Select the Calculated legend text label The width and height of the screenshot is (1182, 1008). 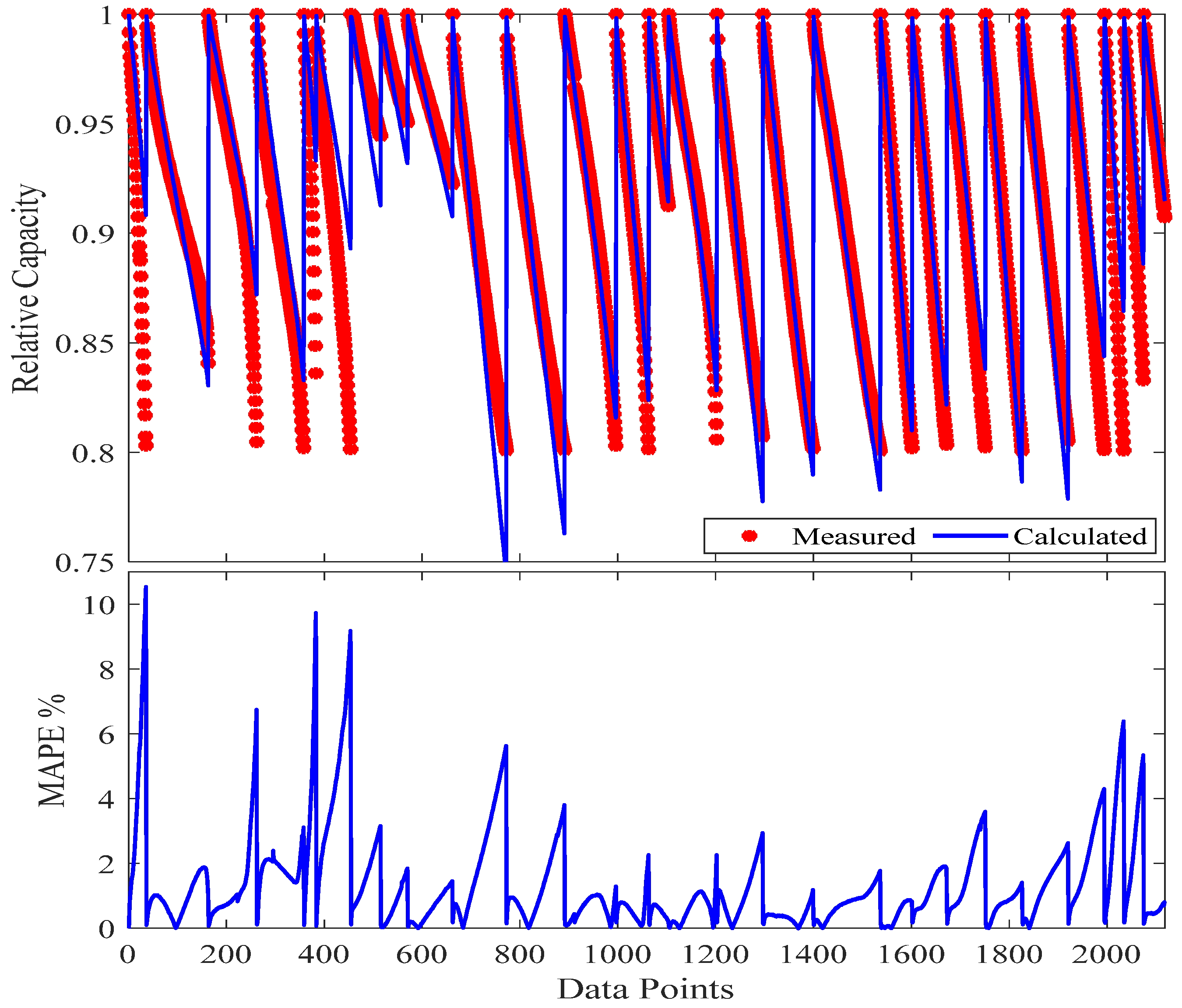tap(1080, 536)
